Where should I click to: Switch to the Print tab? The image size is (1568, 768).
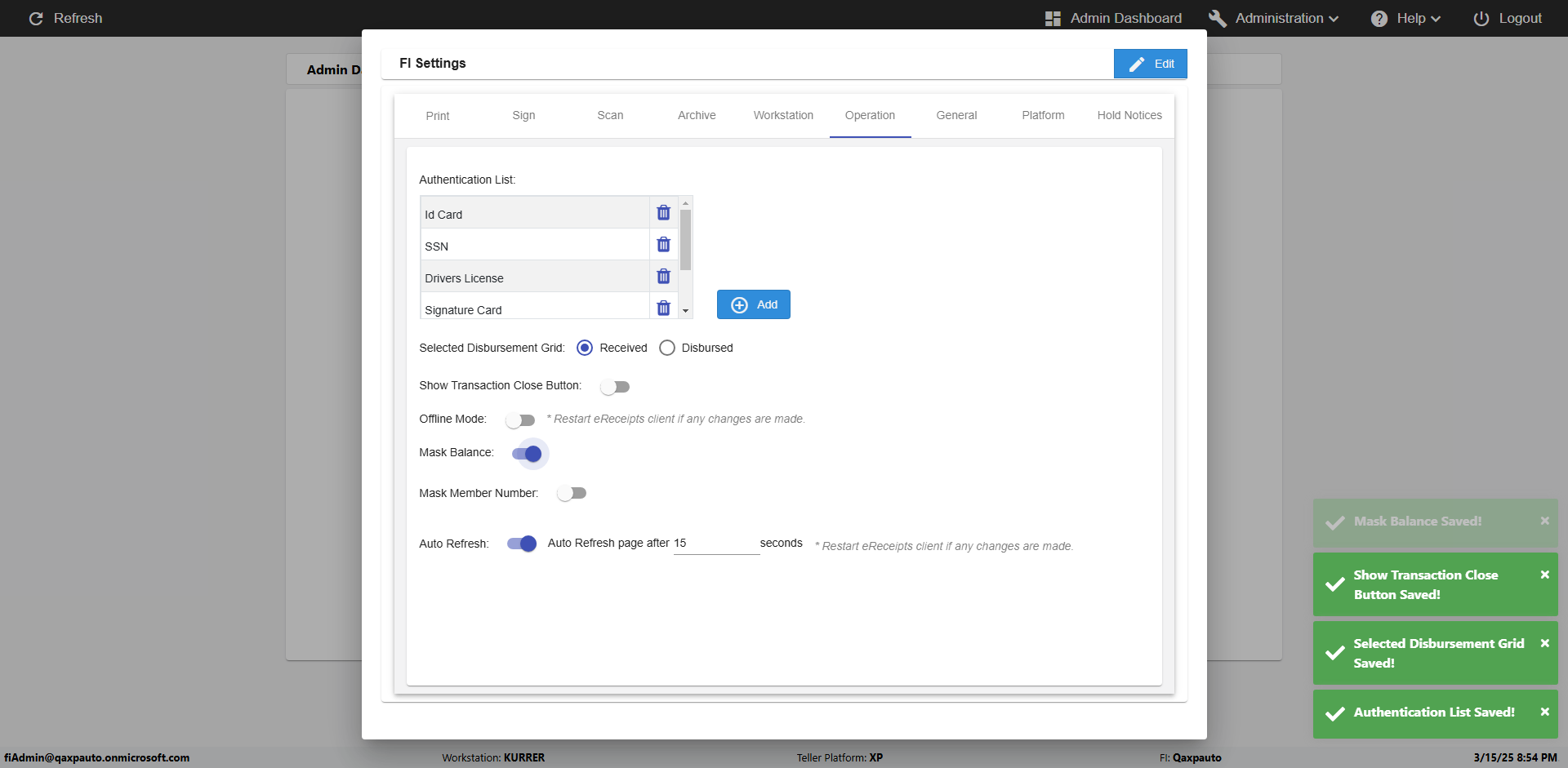(438, 116)
